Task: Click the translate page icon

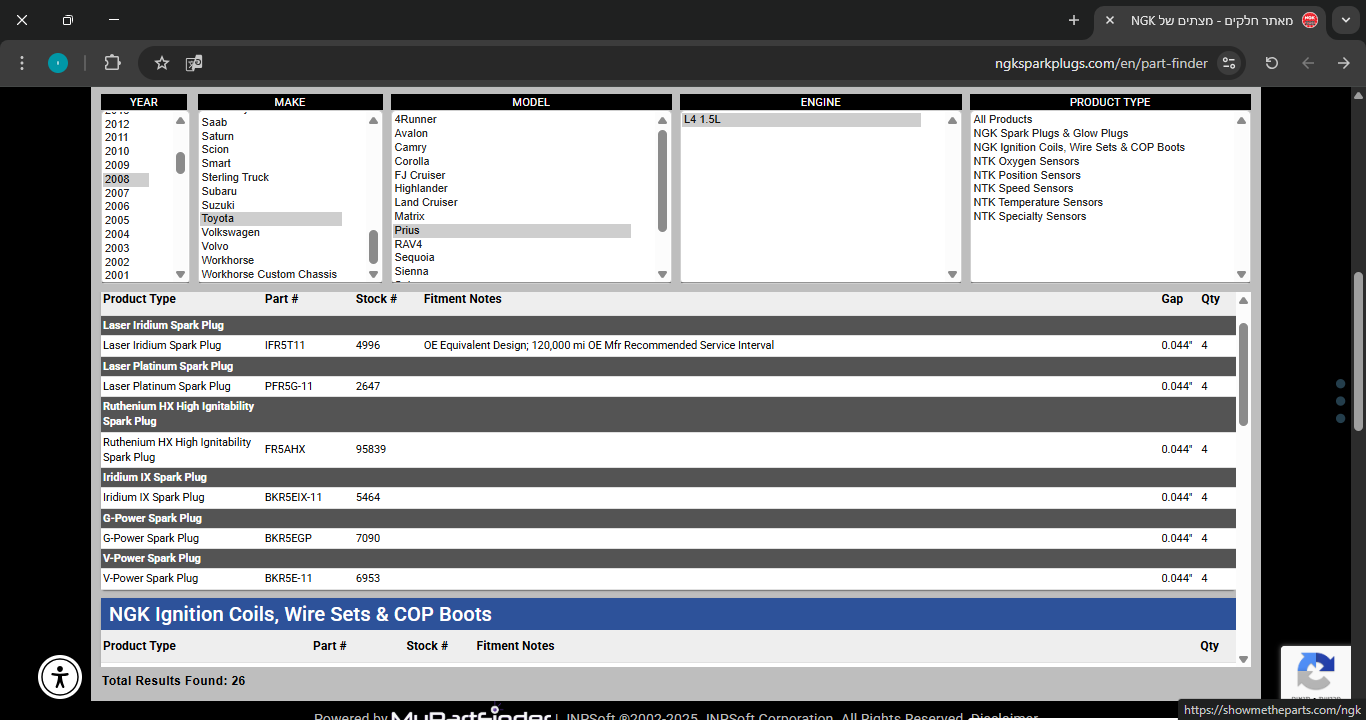Action: 194,63
